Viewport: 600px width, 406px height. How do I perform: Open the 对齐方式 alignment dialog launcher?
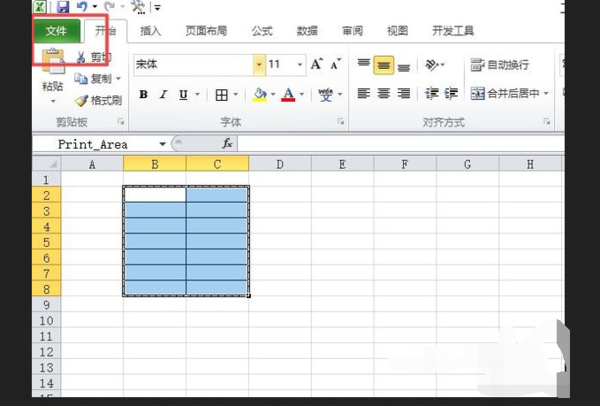click(547, 122)
